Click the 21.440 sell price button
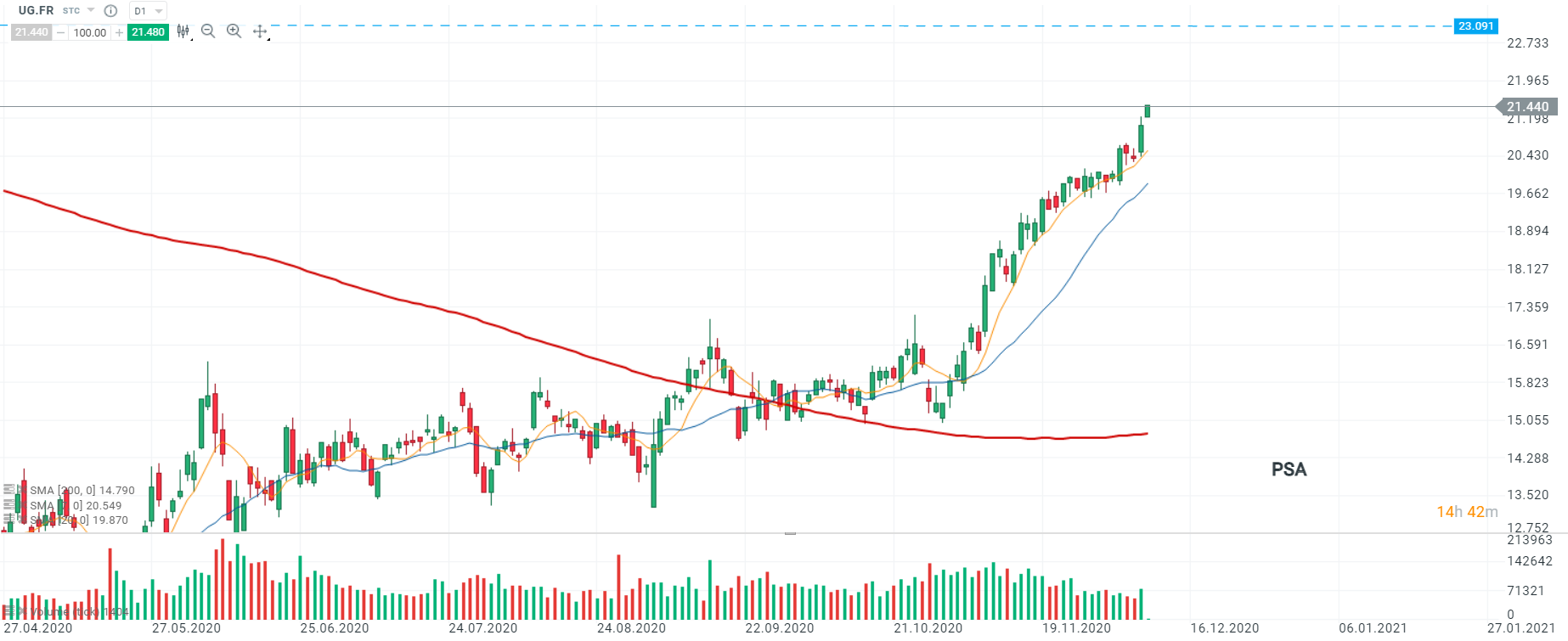Image resolution: width=1568 pixels, height=641 pixels. click(31, 32)
